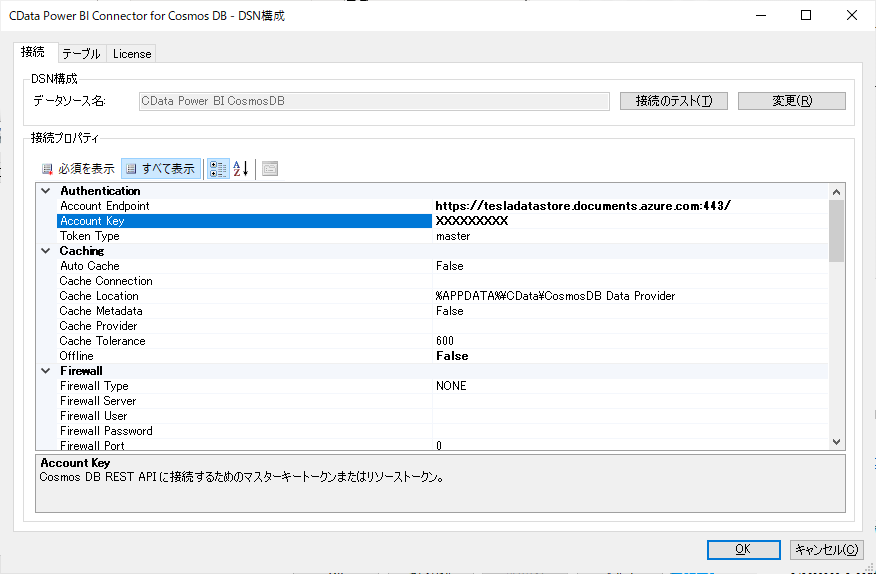Click the キャンセル(C) button
Viewport: 876px width, 574px height.
[827, 549]
